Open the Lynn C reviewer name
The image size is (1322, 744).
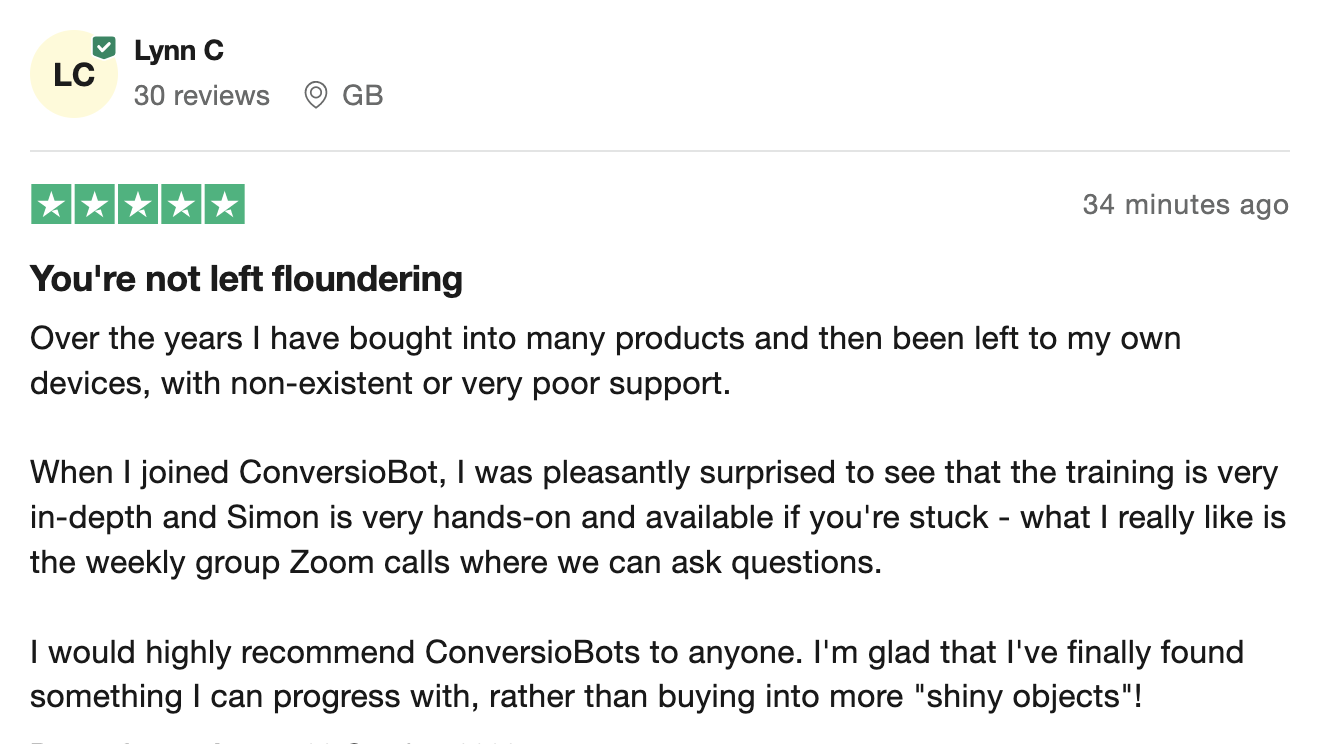(x=179, y=50)
